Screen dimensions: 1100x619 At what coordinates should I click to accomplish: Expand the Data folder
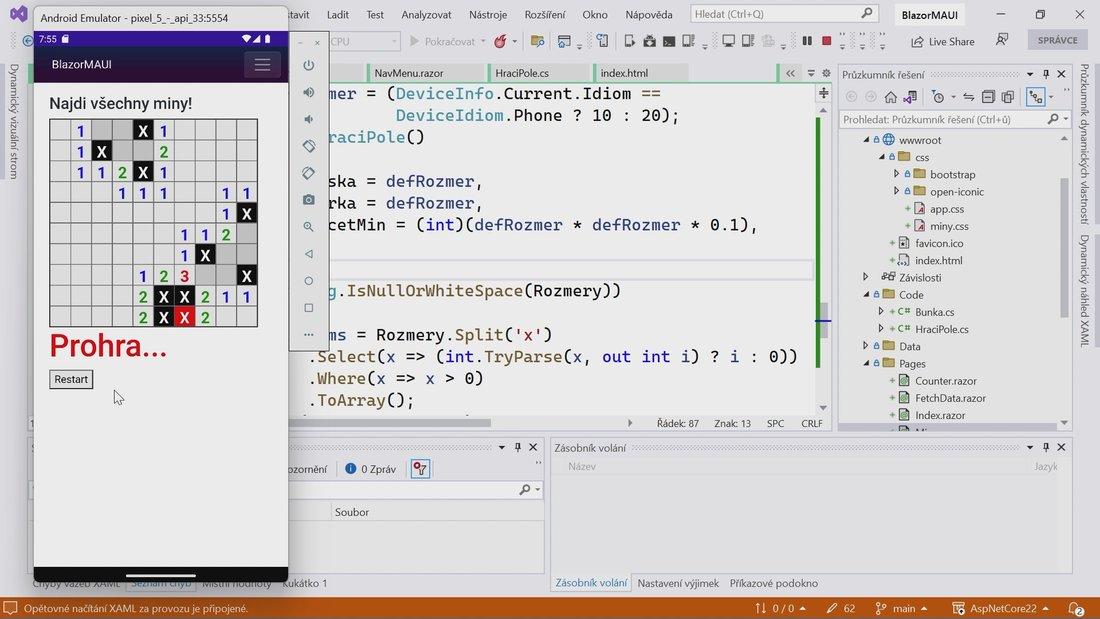(866, 346)
